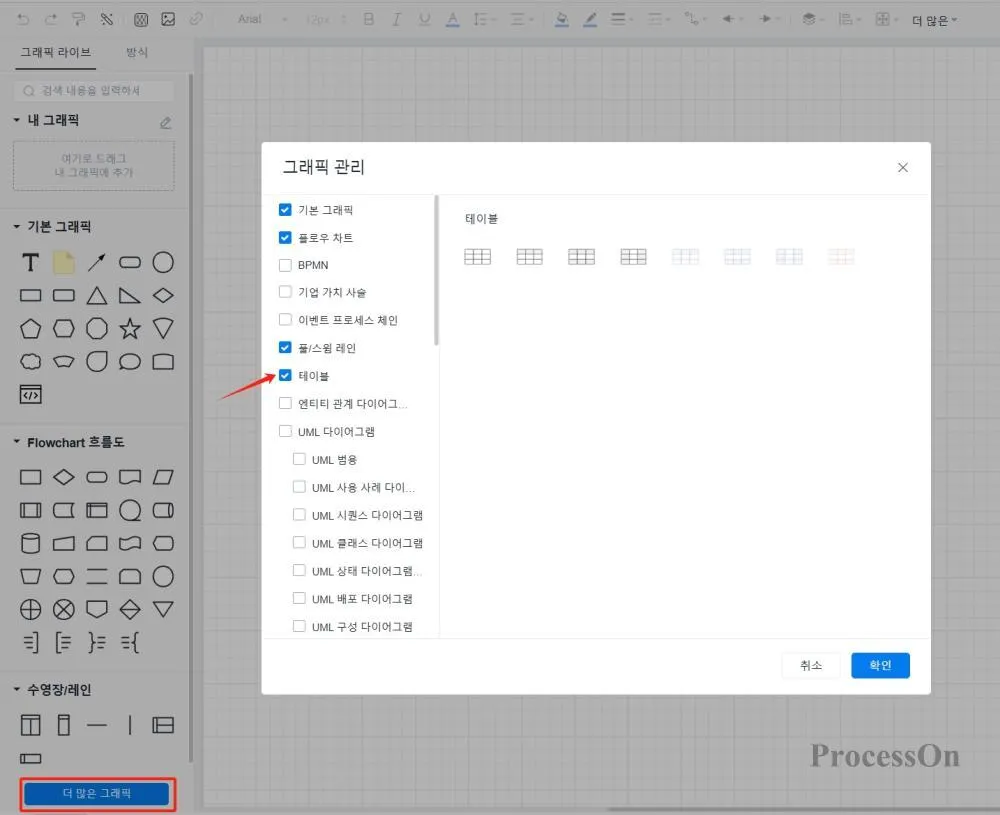Screen dimensions: 1000x815
Task: Uncheck the 테이블 checkbox
Action: [285, 376]
